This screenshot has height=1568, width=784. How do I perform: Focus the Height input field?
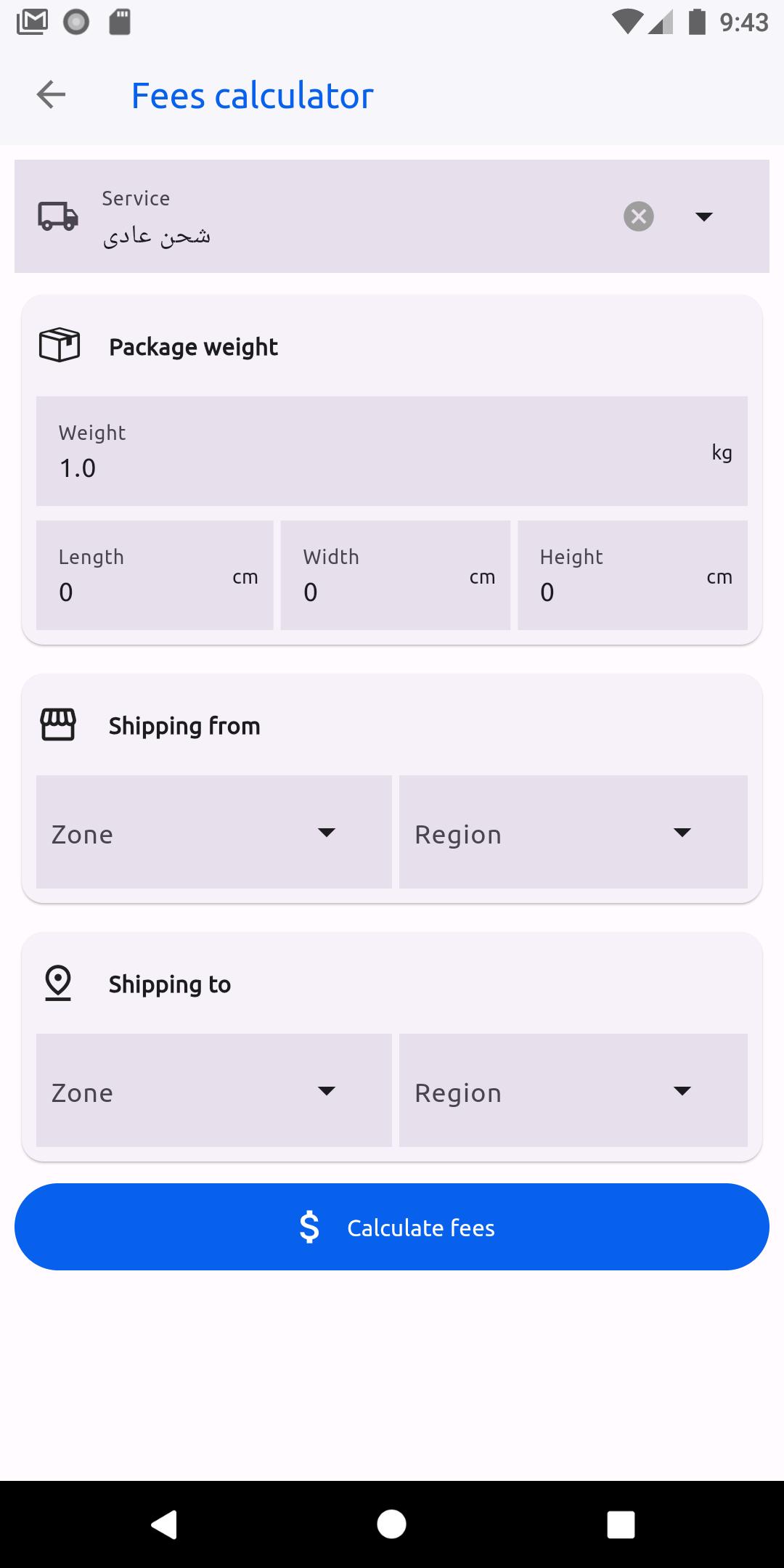(x=633, y=575)
